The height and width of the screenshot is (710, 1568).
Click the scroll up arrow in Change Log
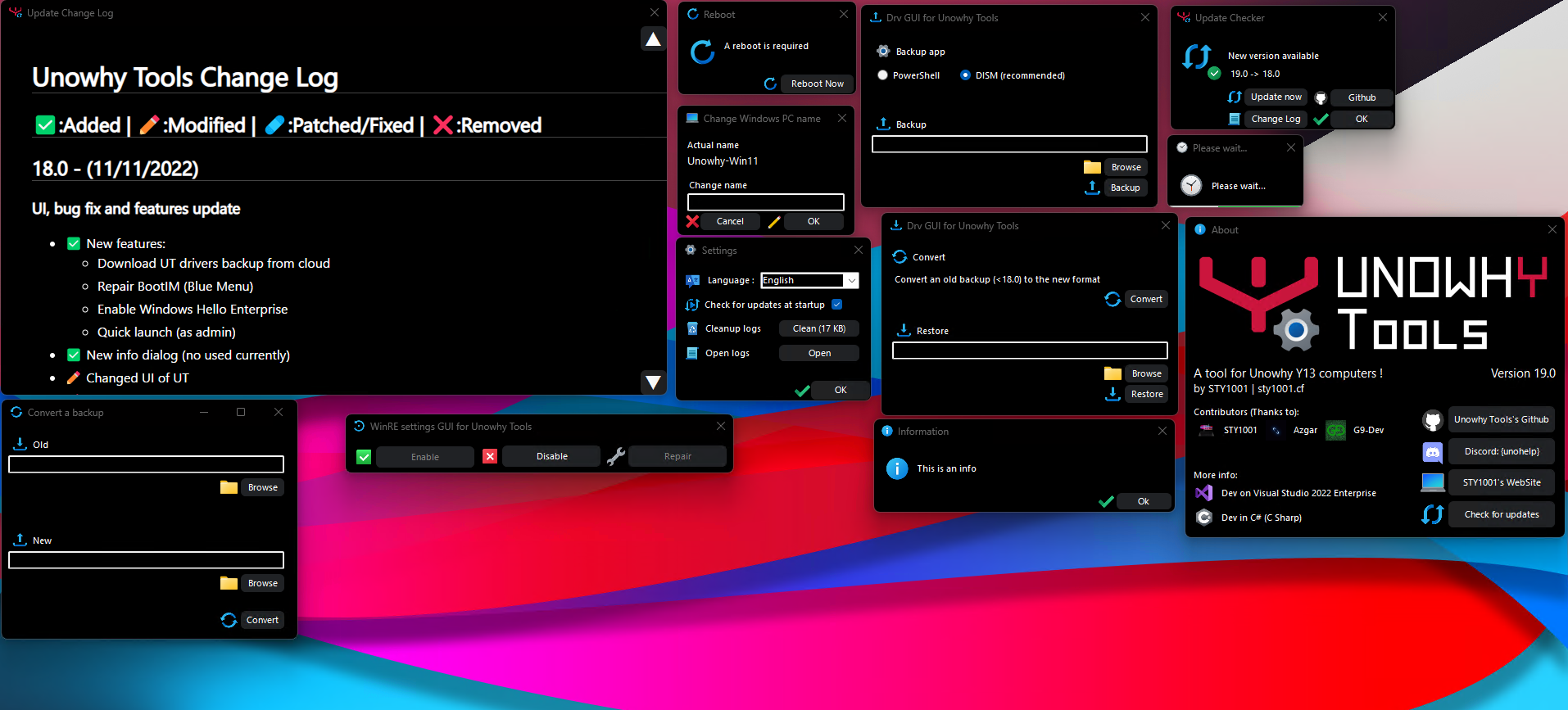[653, 38]
